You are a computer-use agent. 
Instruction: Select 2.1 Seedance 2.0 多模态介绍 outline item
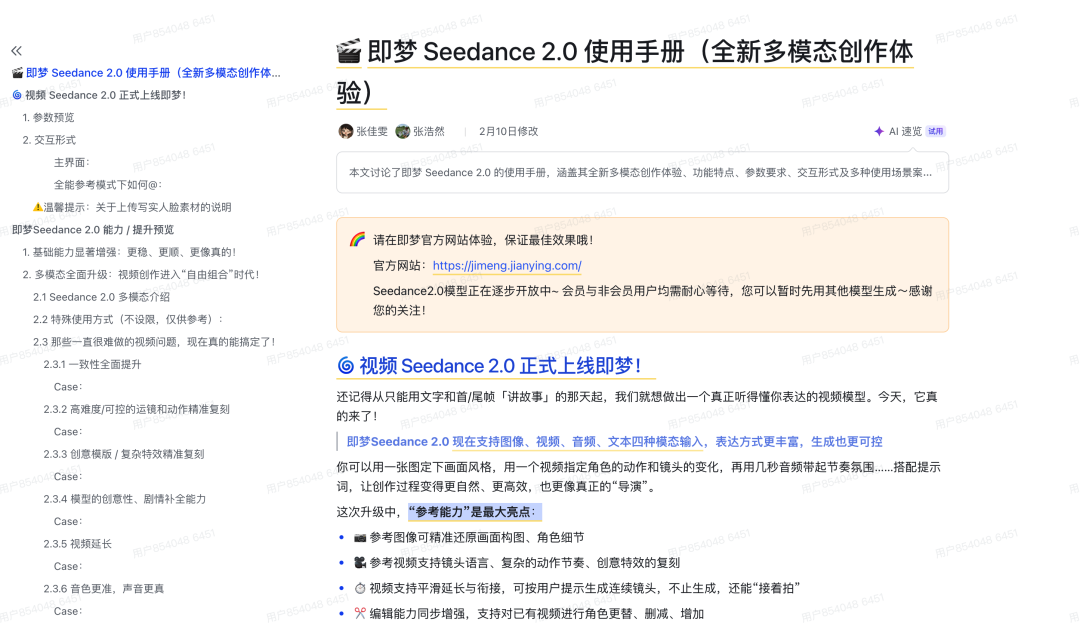click(x=101, y=297)
